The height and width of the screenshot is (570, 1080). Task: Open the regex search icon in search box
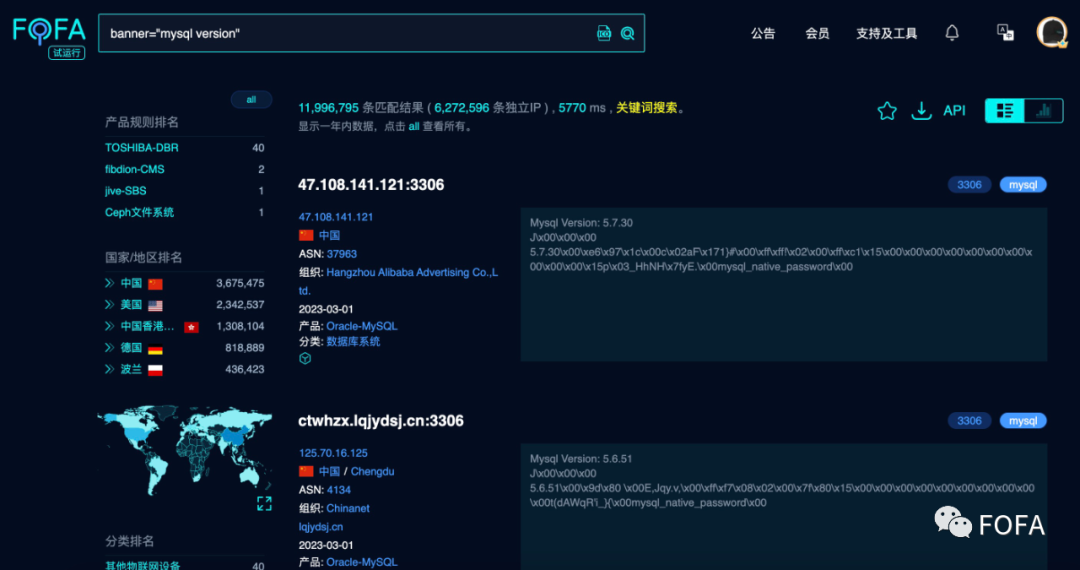pos(604,33)
